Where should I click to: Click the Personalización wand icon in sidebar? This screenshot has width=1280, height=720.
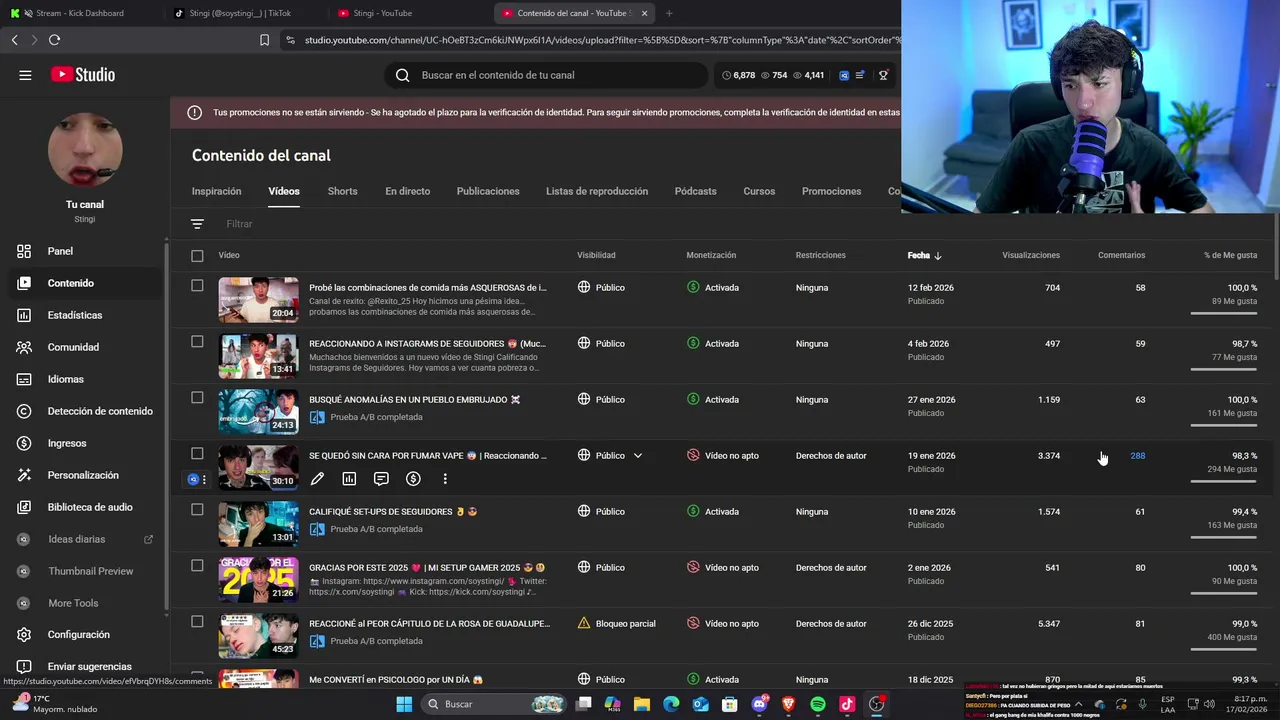(x=25, y=475)
